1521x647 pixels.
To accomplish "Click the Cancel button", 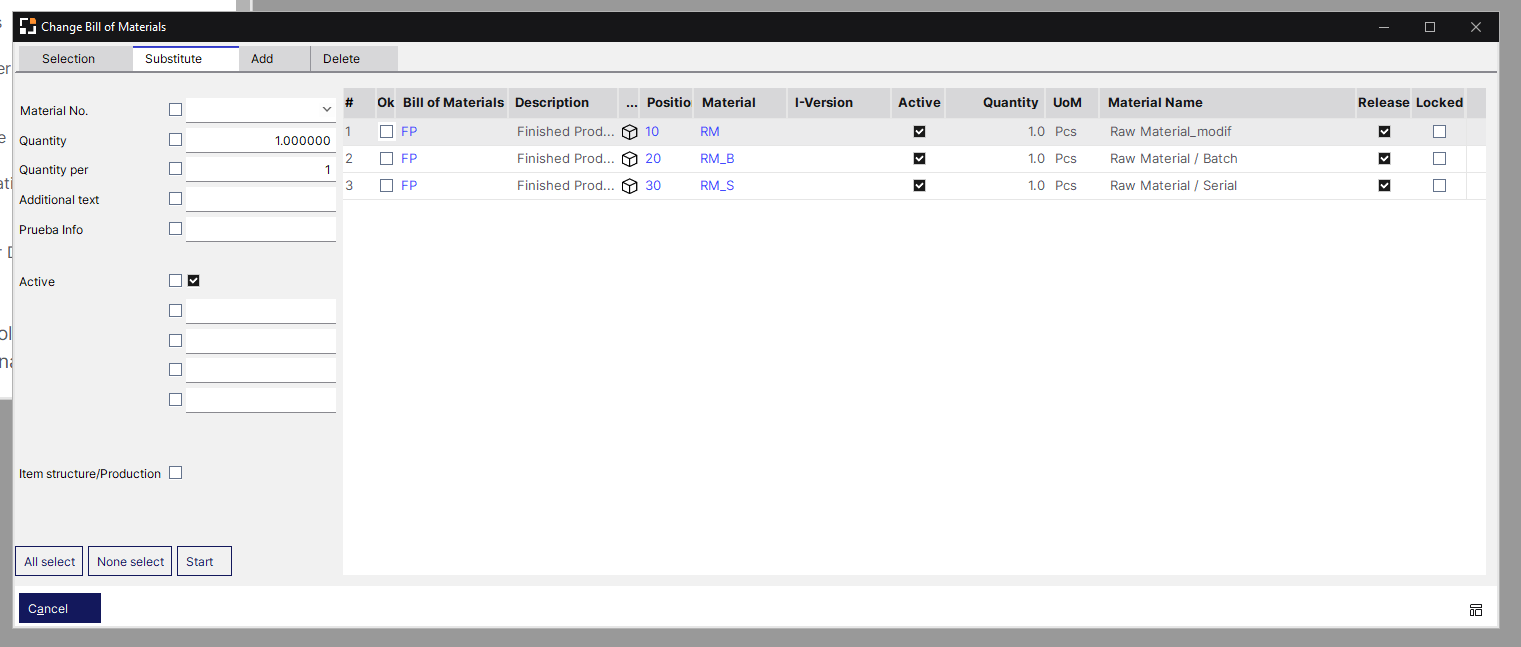I will [60, 608].
